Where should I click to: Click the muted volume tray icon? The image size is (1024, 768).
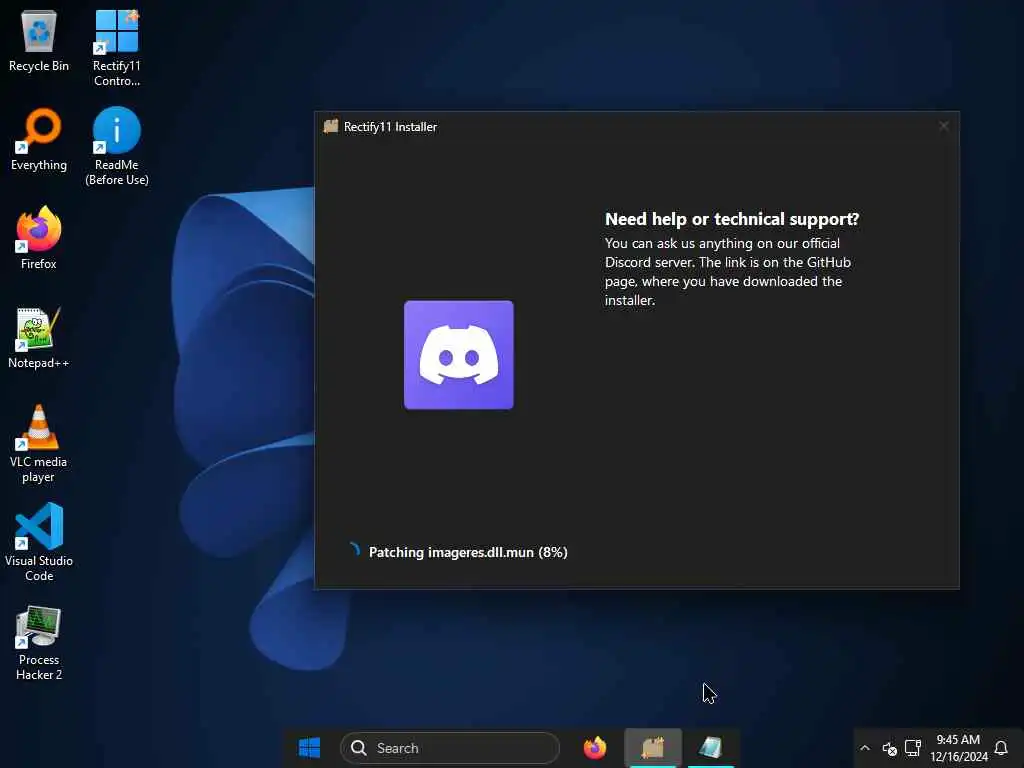pos(889,748)
